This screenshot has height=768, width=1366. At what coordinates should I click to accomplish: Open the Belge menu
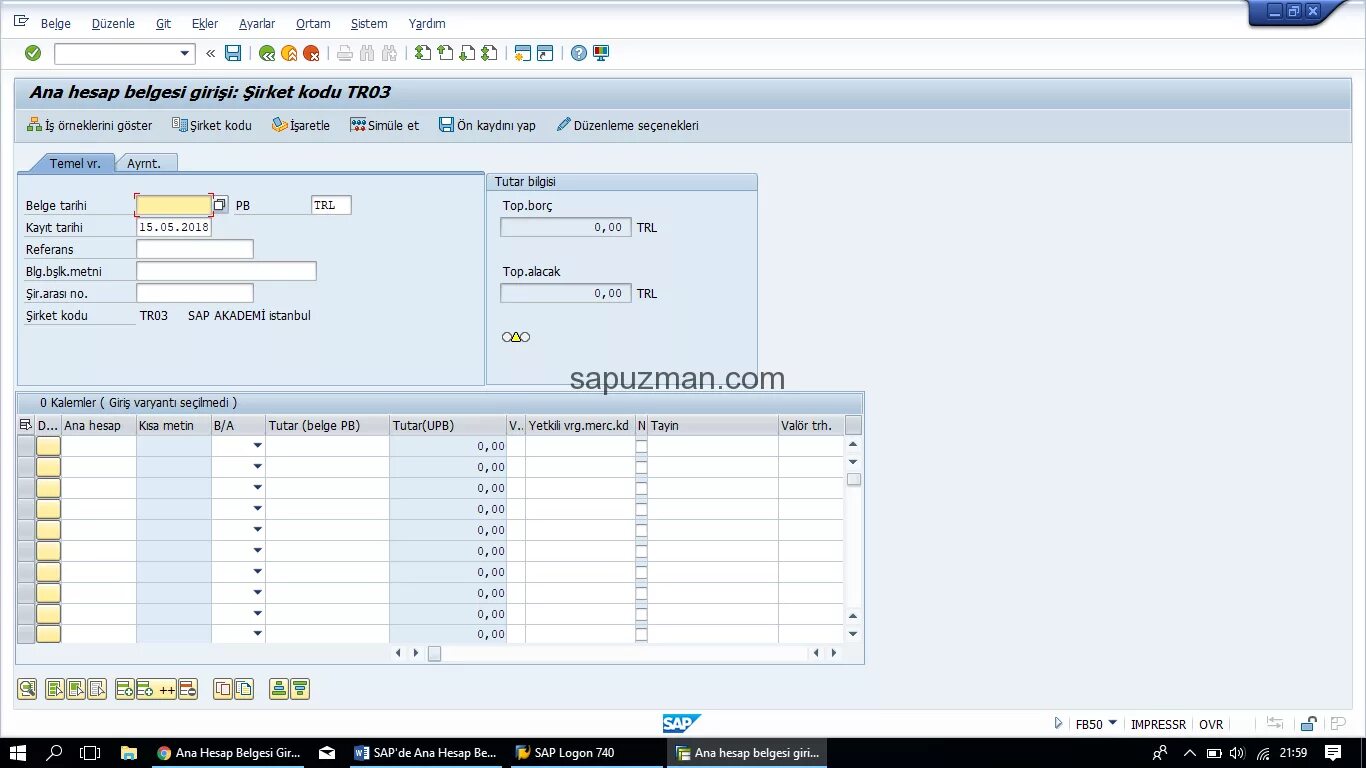coord(56,23)
